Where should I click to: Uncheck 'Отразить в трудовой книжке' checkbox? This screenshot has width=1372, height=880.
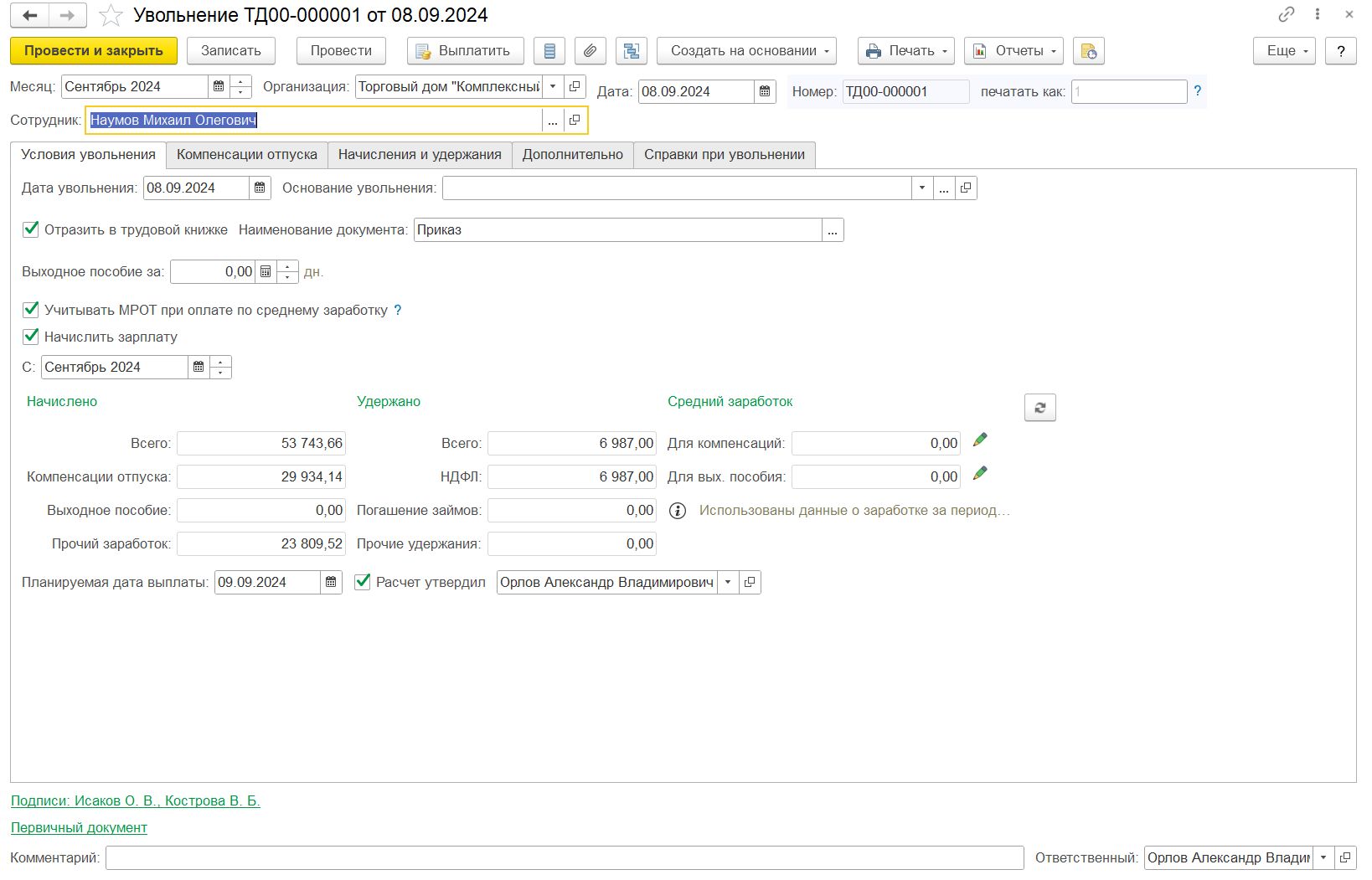click(31, 229)
